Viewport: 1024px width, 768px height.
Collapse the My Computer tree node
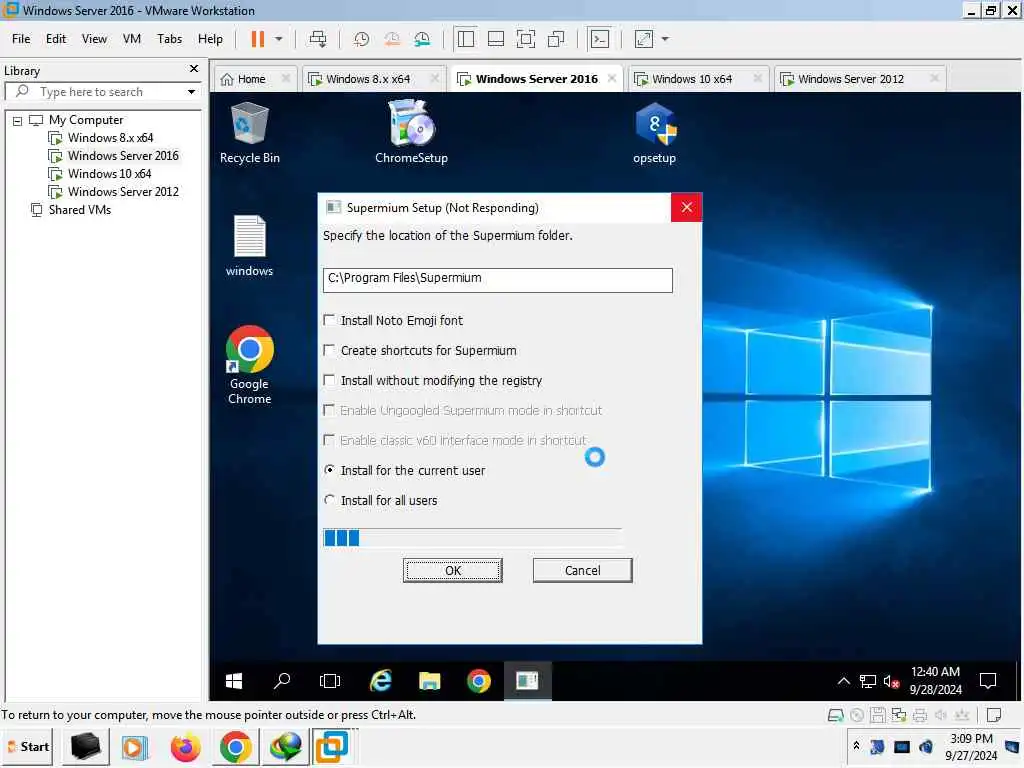pyautogui.click(x=18, y=121)
